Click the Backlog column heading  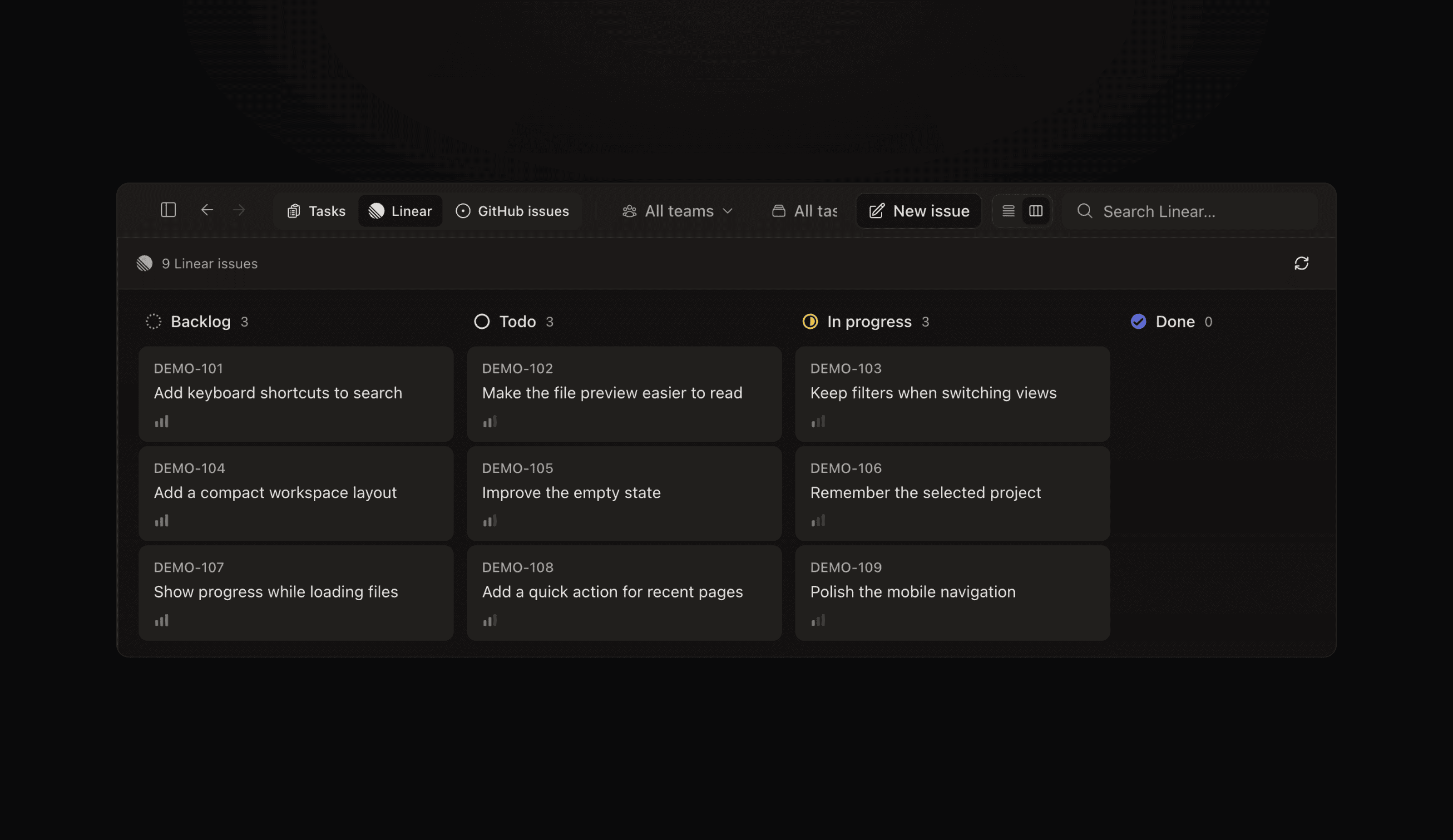[201, 322]
